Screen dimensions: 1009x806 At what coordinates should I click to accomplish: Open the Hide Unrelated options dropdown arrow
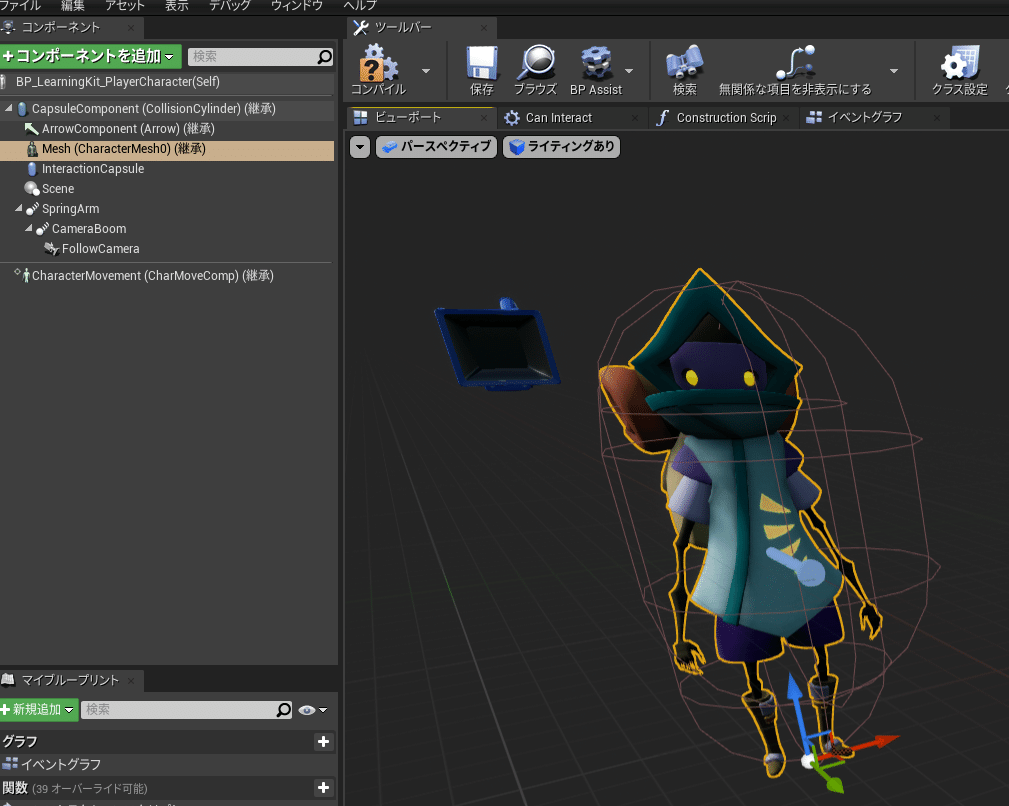[894, 71]
